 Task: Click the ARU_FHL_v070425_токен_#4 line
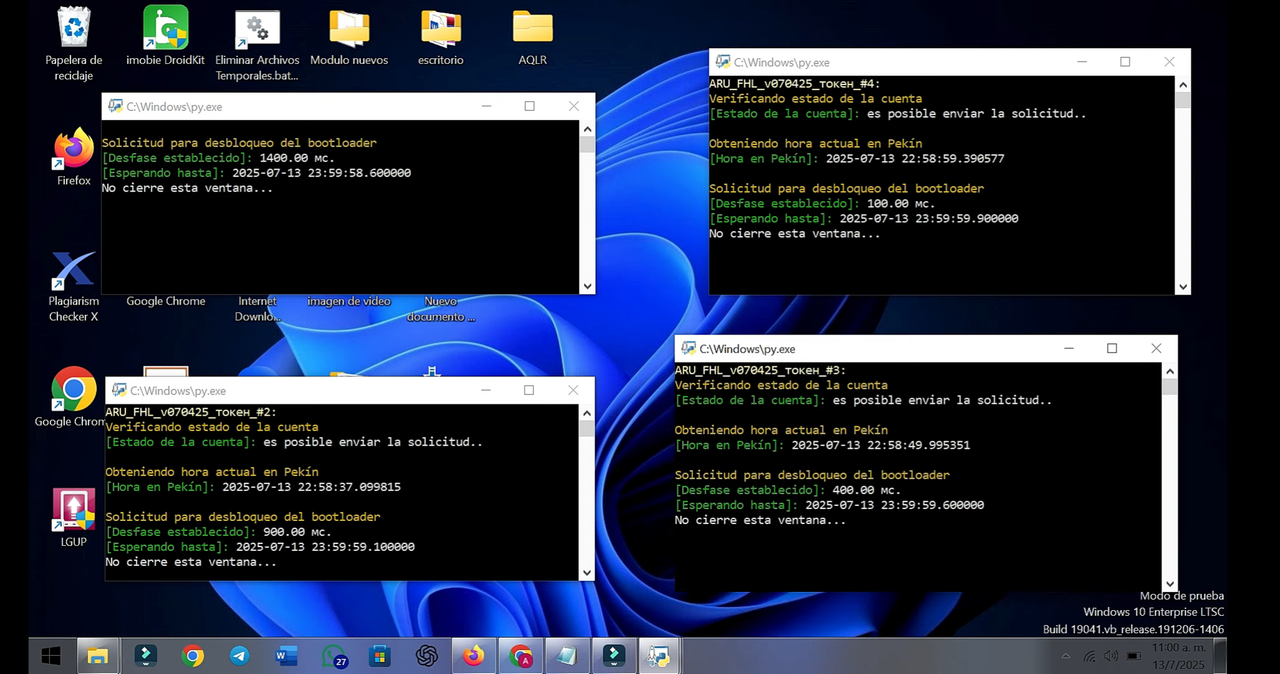tap(795, 84)
